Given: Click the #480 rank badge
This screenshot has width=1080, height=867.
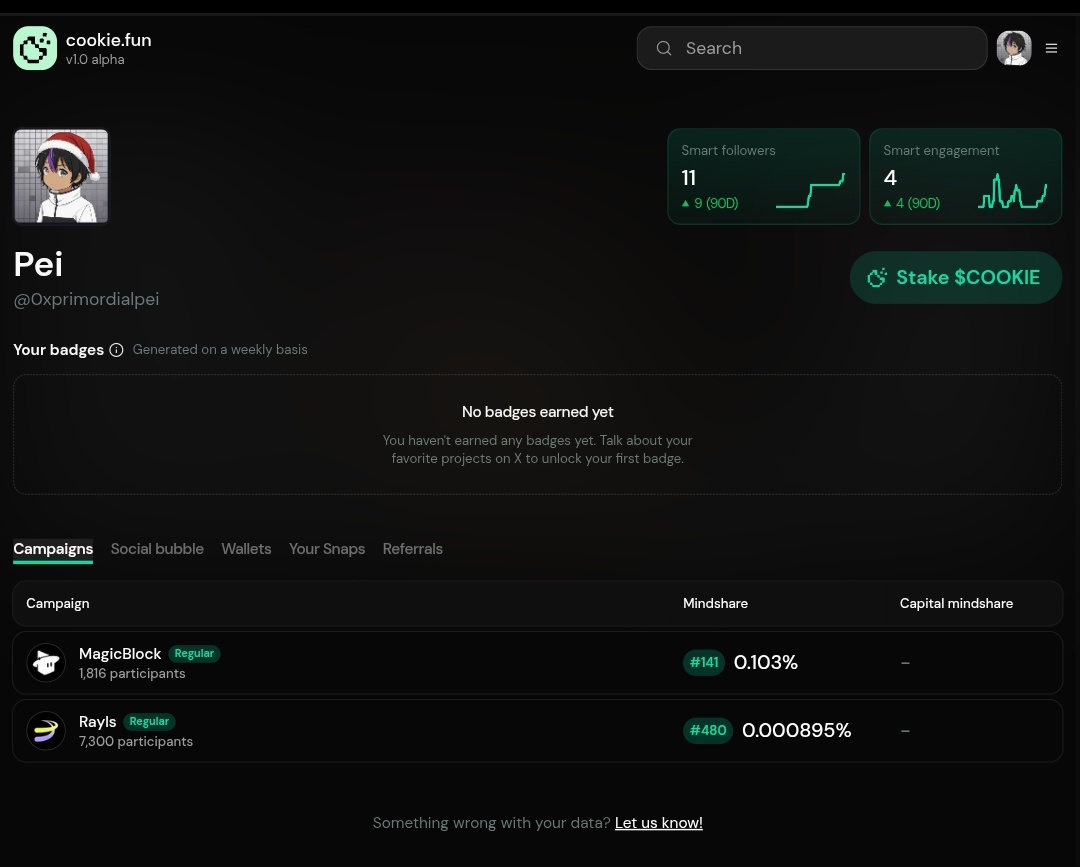Looking at the screenshot, I should point(708,731).
